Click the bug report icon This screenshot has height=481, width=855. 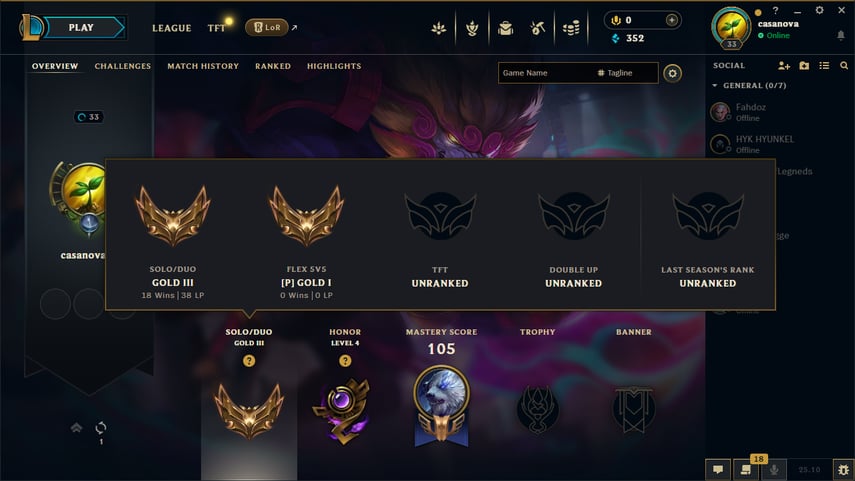point(844,469)
